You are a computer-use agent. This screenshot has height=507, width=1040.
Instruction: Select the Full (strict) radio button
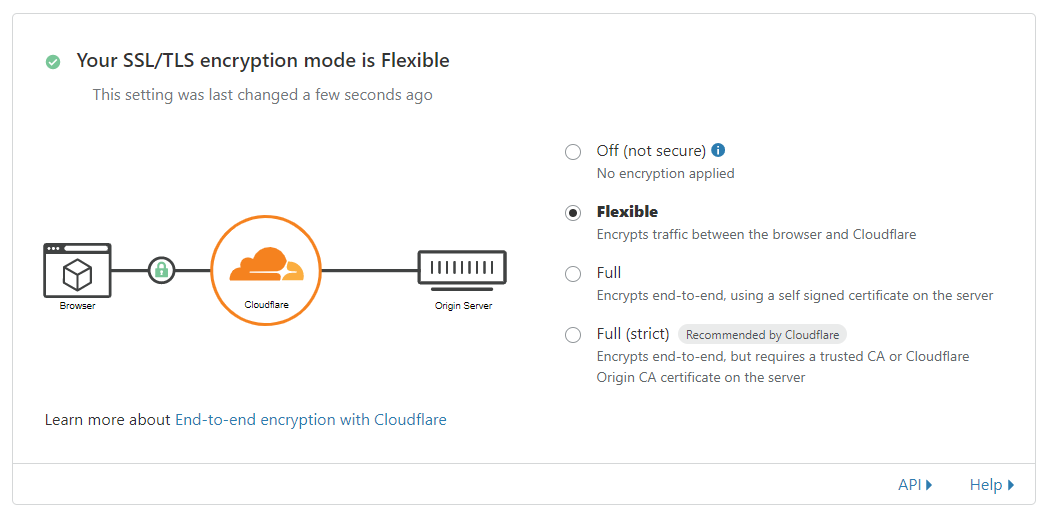pos(573,335)
